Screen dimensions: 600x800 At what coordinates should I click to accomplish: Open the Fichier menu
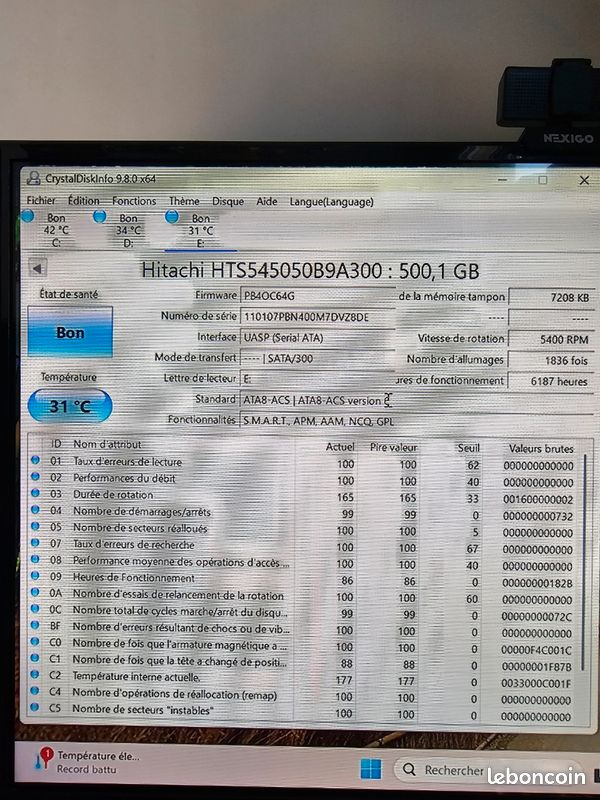41,201
